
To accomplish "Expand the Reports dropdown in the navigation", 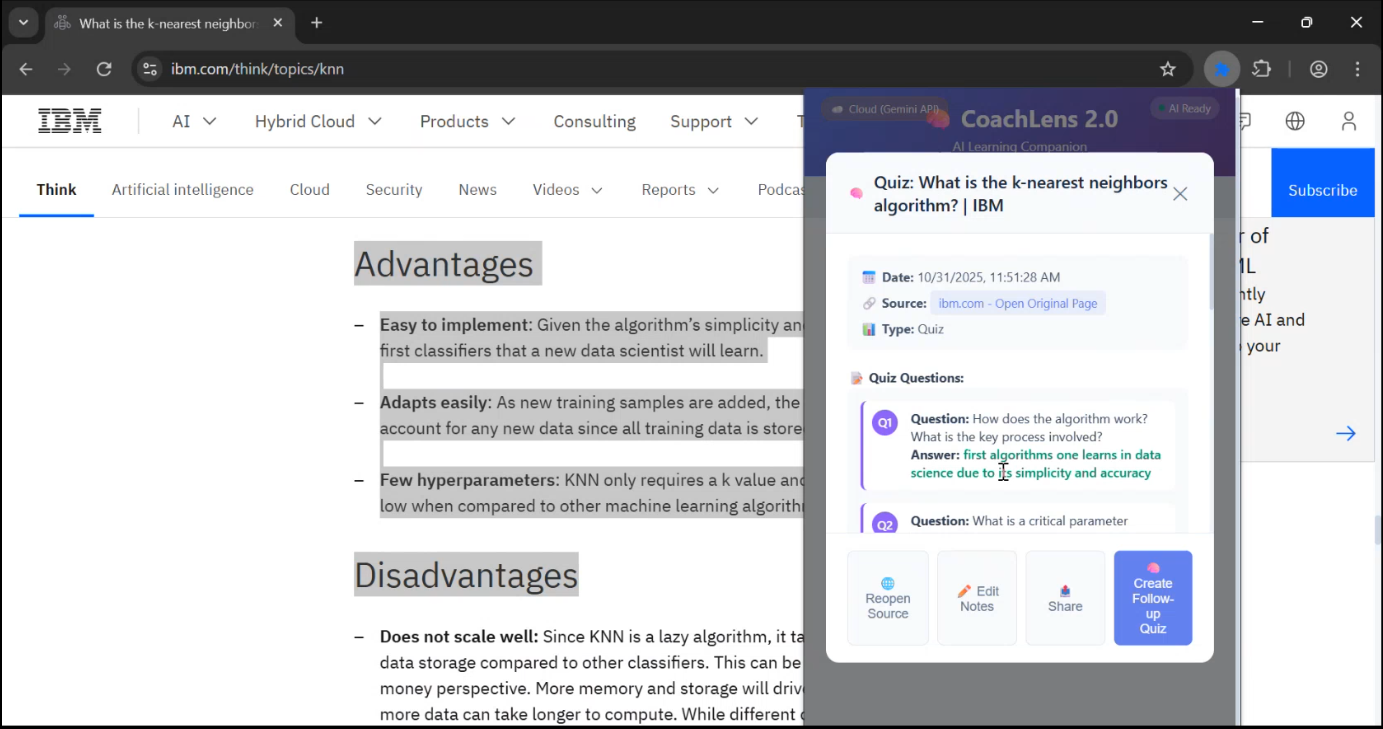I will [x=680, y=189].
